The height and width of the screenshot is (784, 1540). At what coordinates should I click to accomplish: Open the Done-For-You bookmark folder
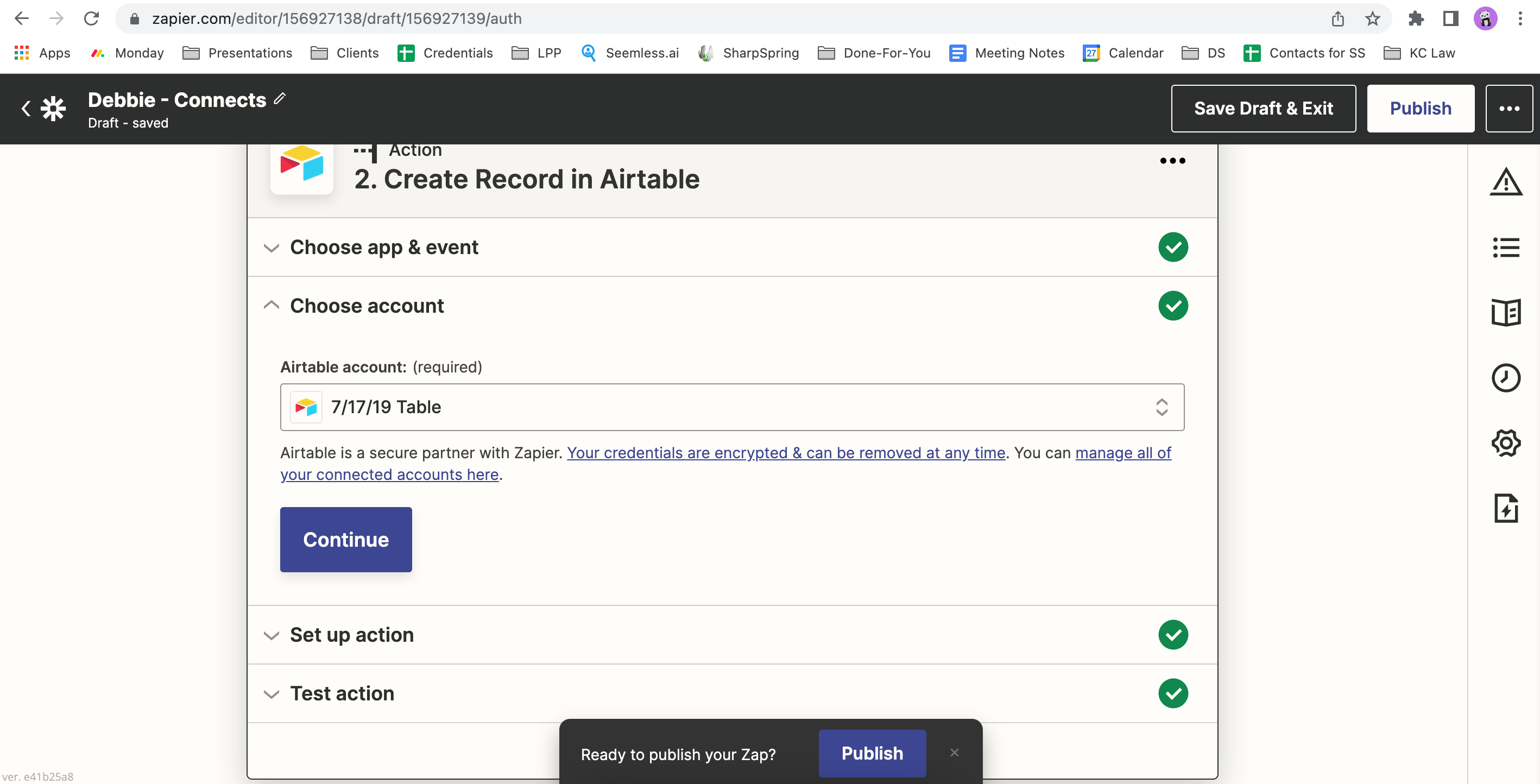[x=874, y=53]
